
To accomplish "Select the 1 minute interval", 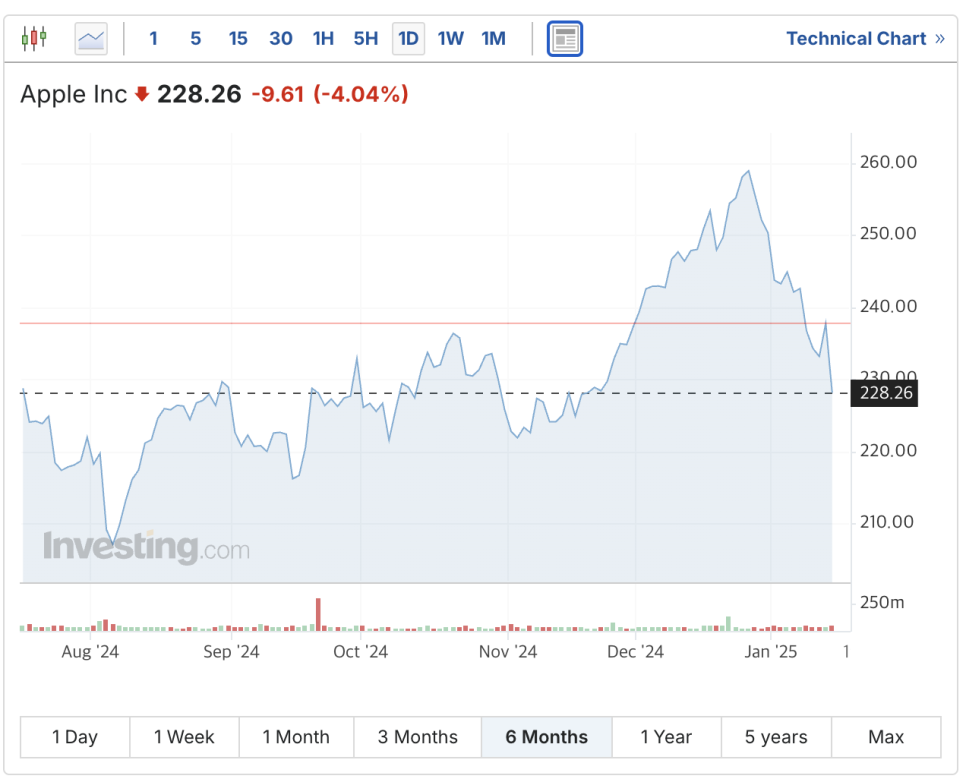I will pyautogui.click(x=153, y=39).
